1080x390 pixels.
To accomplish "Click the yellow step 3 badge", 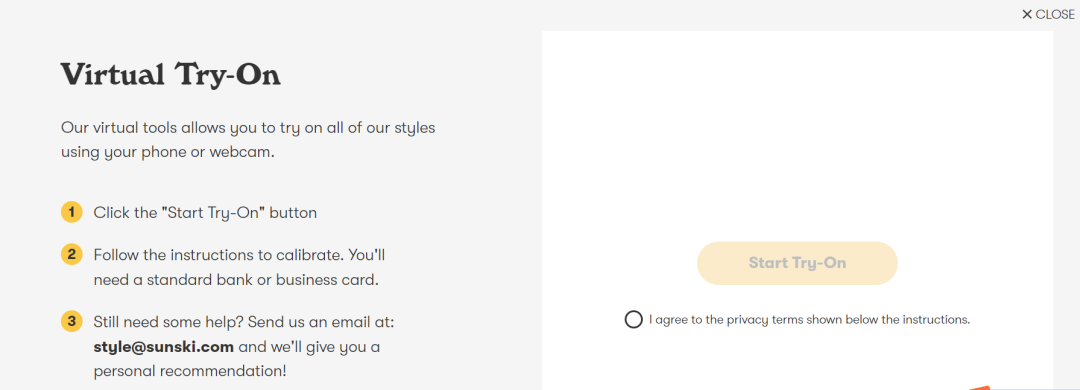I will coord(72,322).
